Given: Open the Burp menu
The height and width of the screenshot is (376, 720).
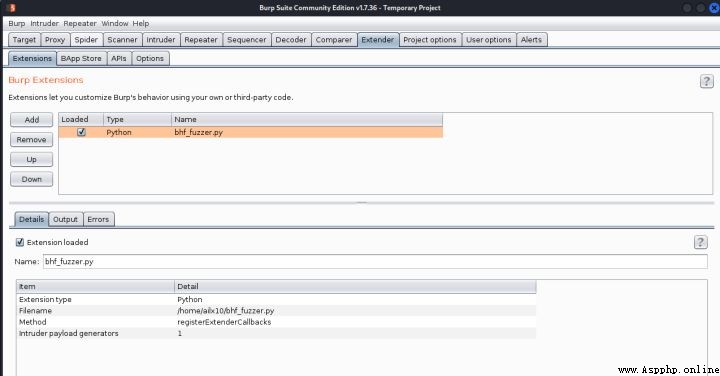Looking at the screenshot, I should coord(17,23).
